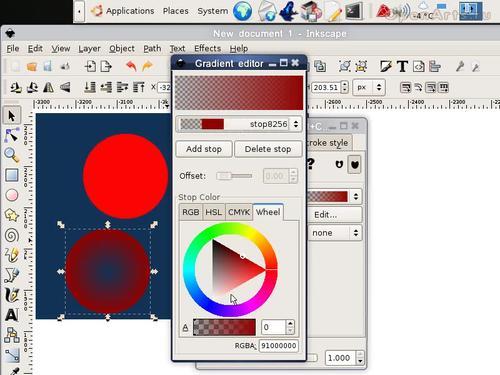Select the Selector arrow tool

(x=12, y=116)
